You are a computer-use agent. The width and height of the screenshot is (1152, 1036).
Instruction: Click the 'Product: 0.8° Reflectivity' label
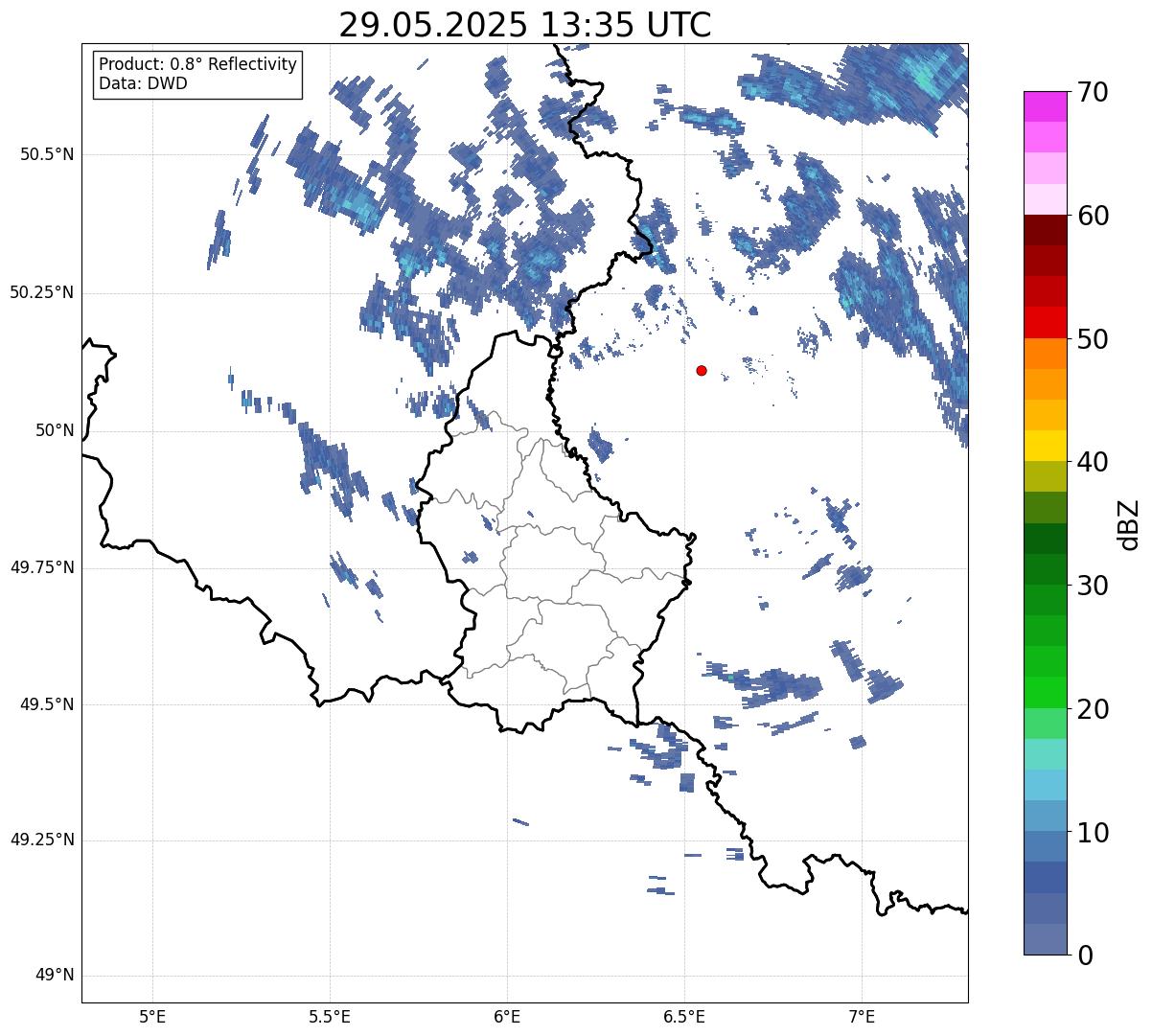198,64
